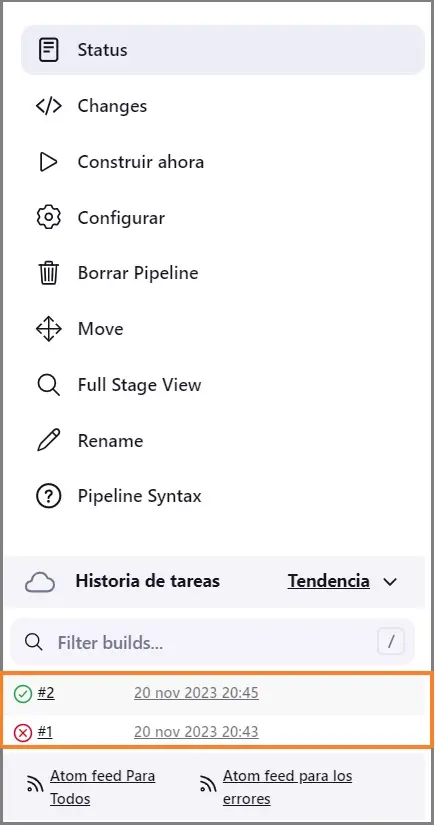Click the green success icon of build #2

pos(23,694)
